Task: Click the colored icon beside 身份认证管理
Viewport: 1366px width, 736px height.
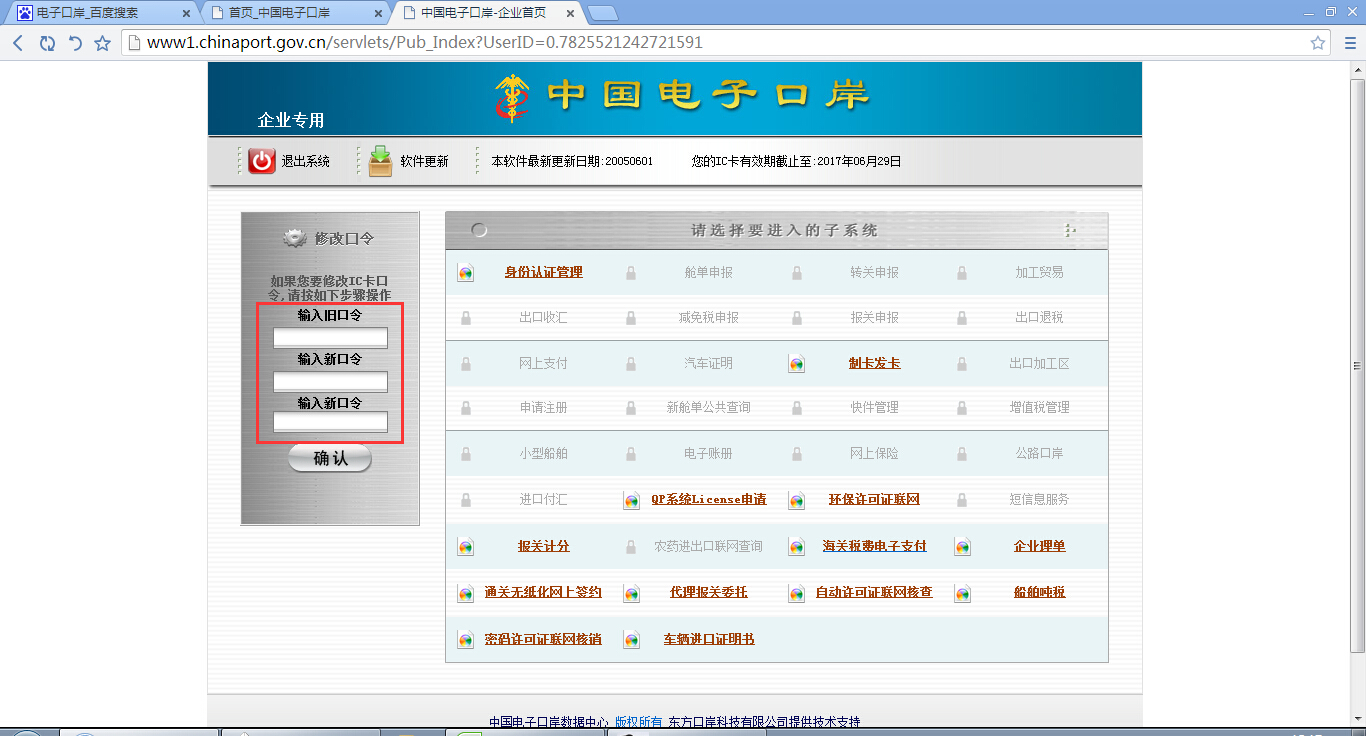Action: pyautogui.click(x=465, y=273)
